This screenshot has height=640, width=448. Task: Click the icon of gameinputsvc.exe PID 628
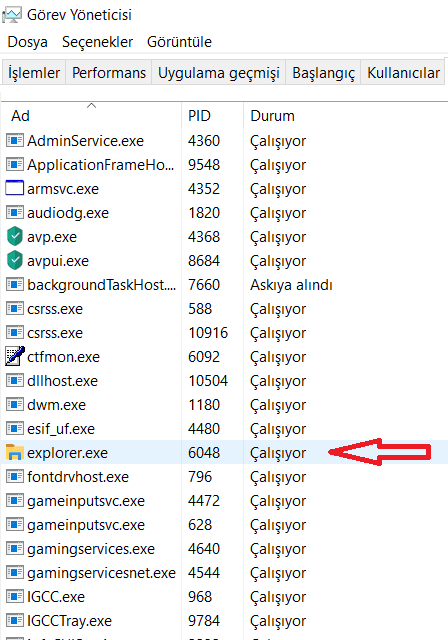pos(15,524)
